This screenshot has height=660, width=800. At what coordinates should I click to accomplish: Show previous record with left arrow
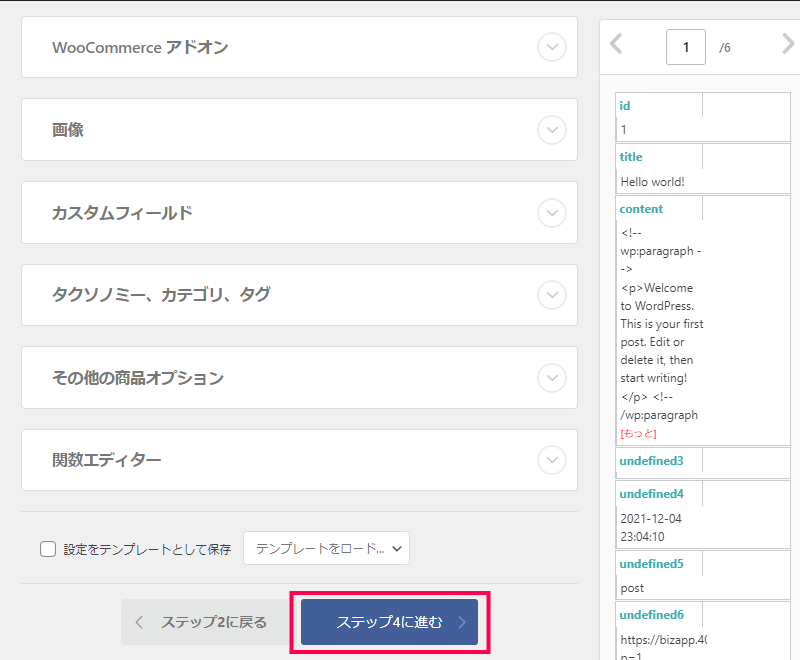click(616, 43)
